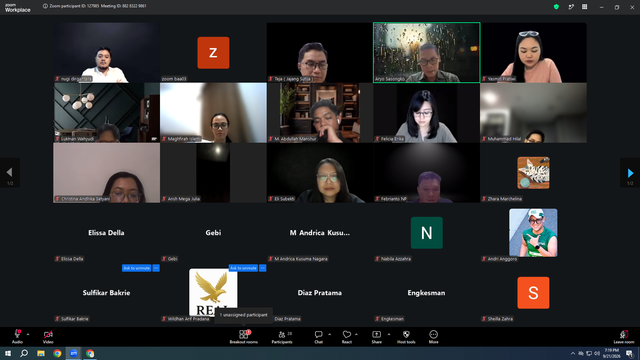Open more options for Sulfikar Bakrie tile
The image size is (640, 360).
click(x=156, y=268)
